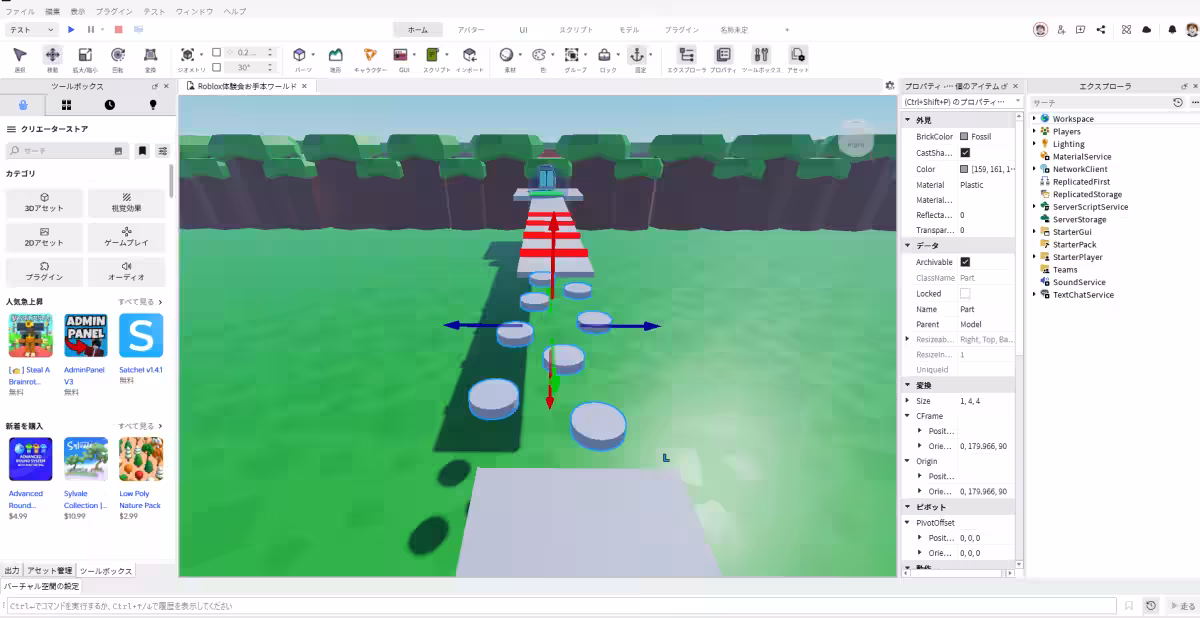Enable the Locked checkbox

[965, 294]
